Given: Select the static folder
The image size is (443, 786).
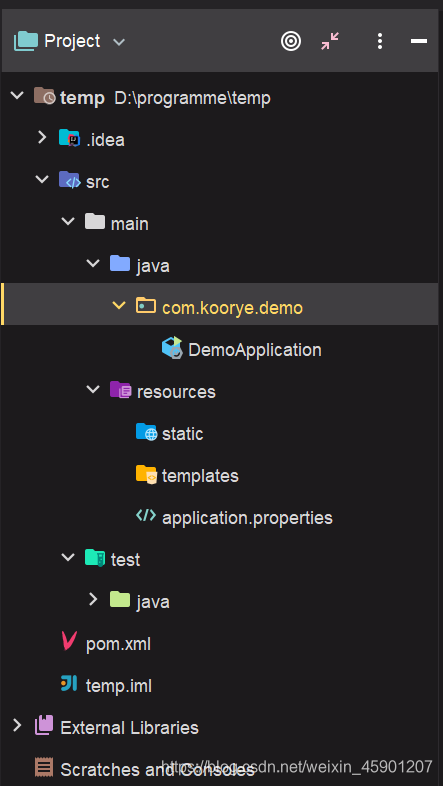Looking at the screenshot, I should coord(182,434).
